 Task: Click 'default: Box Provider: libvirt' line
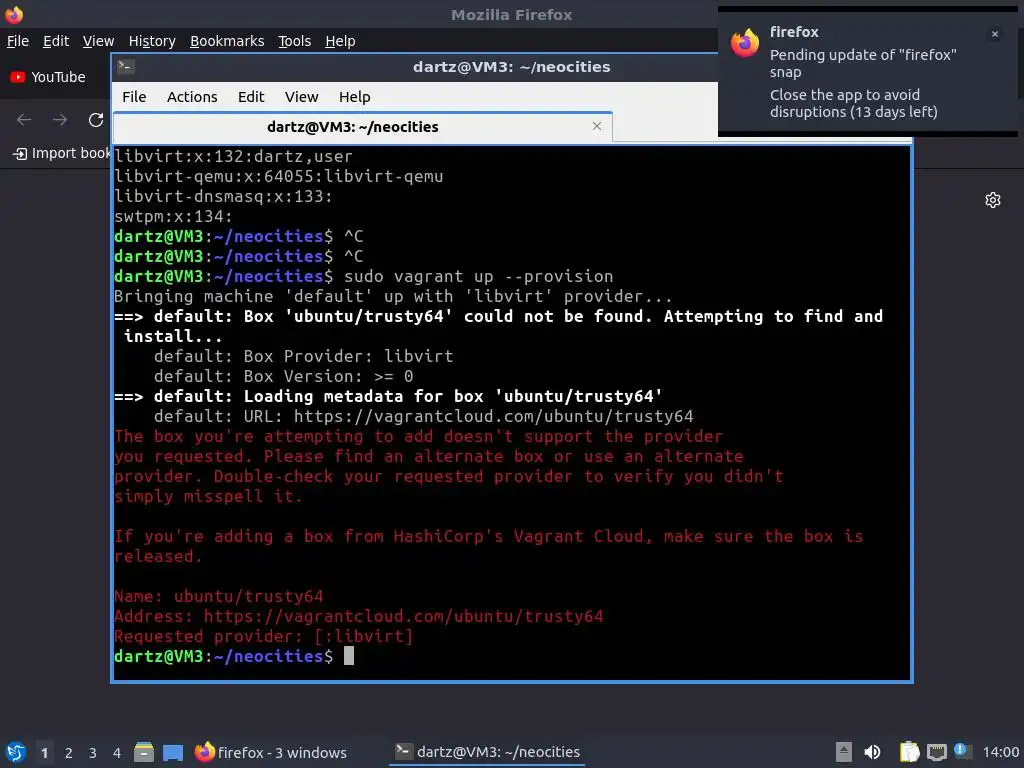pyautogui.click(x=304, y=356)
